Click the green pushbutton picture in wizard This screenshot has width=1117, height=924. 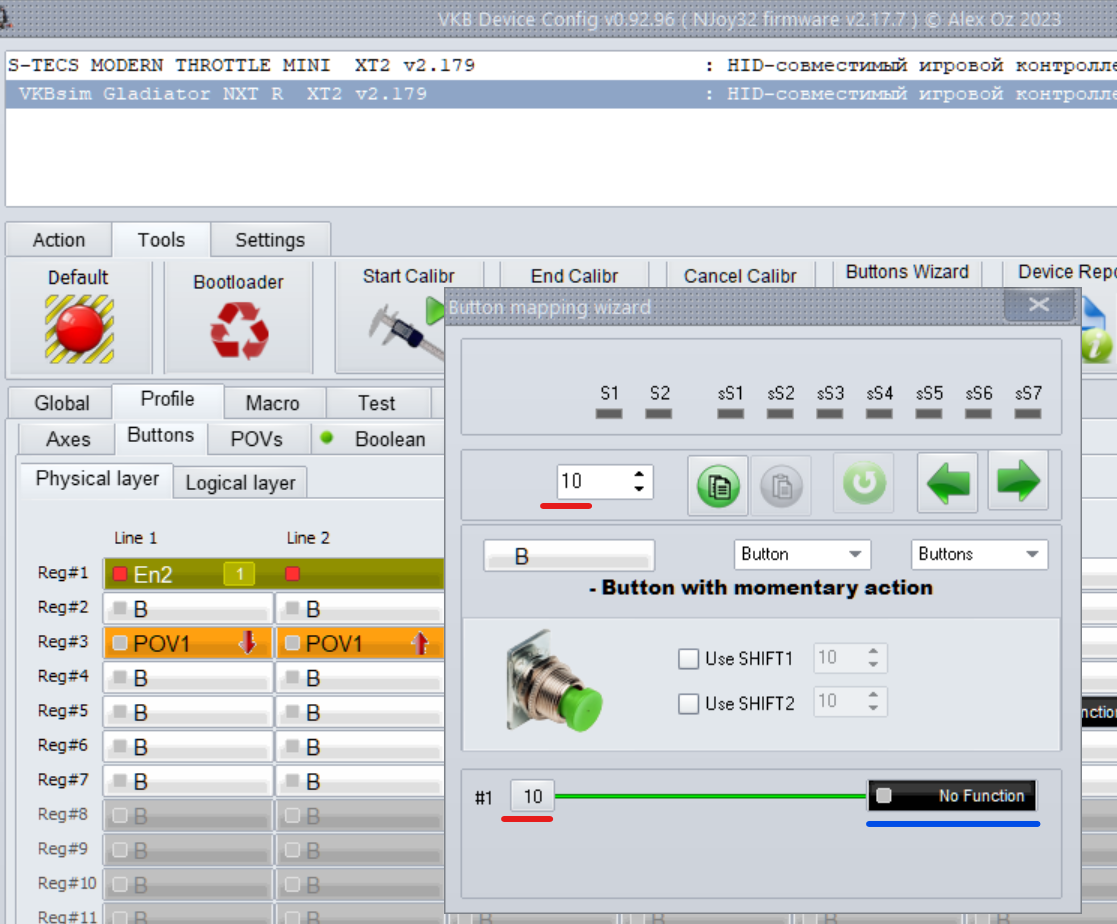pyautogui.click(x=554, y=681)
